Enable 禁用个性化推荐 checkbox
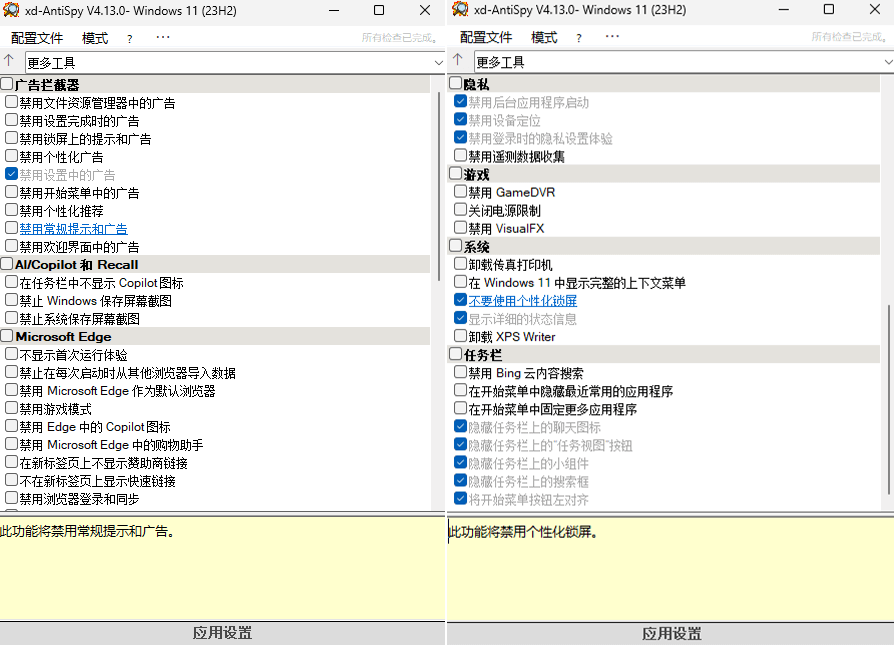 (x=11, y=210)
